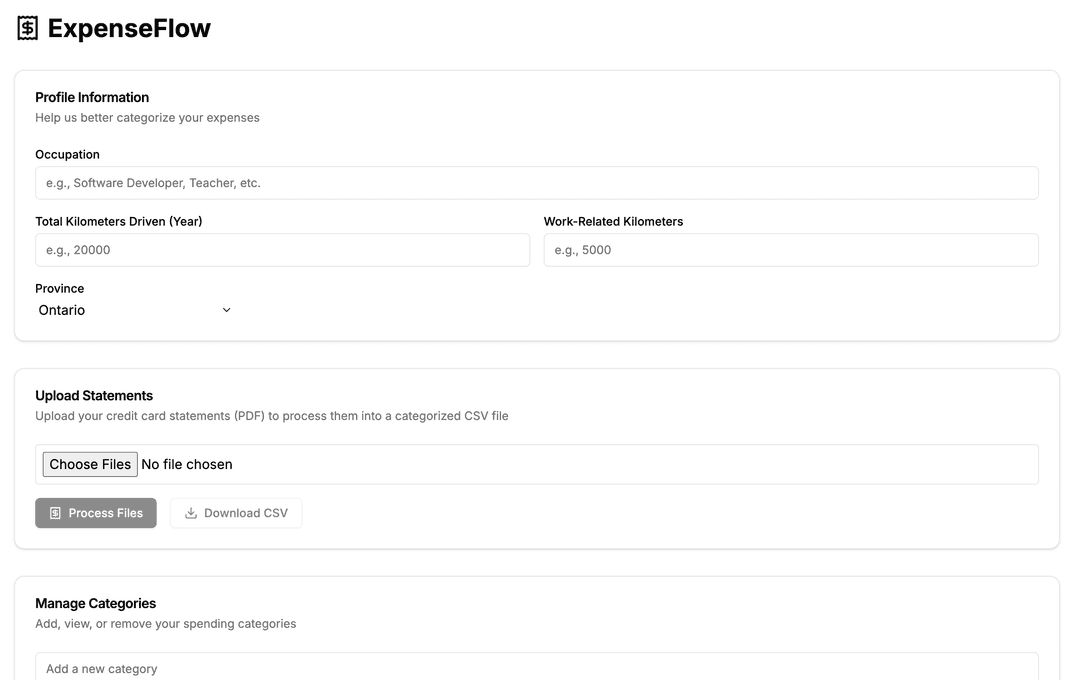Viewport: 1080px width, 680px height.
Task: Click the receipt icon on Process Files
Action: pyautogui.click(x=55, y=513)
